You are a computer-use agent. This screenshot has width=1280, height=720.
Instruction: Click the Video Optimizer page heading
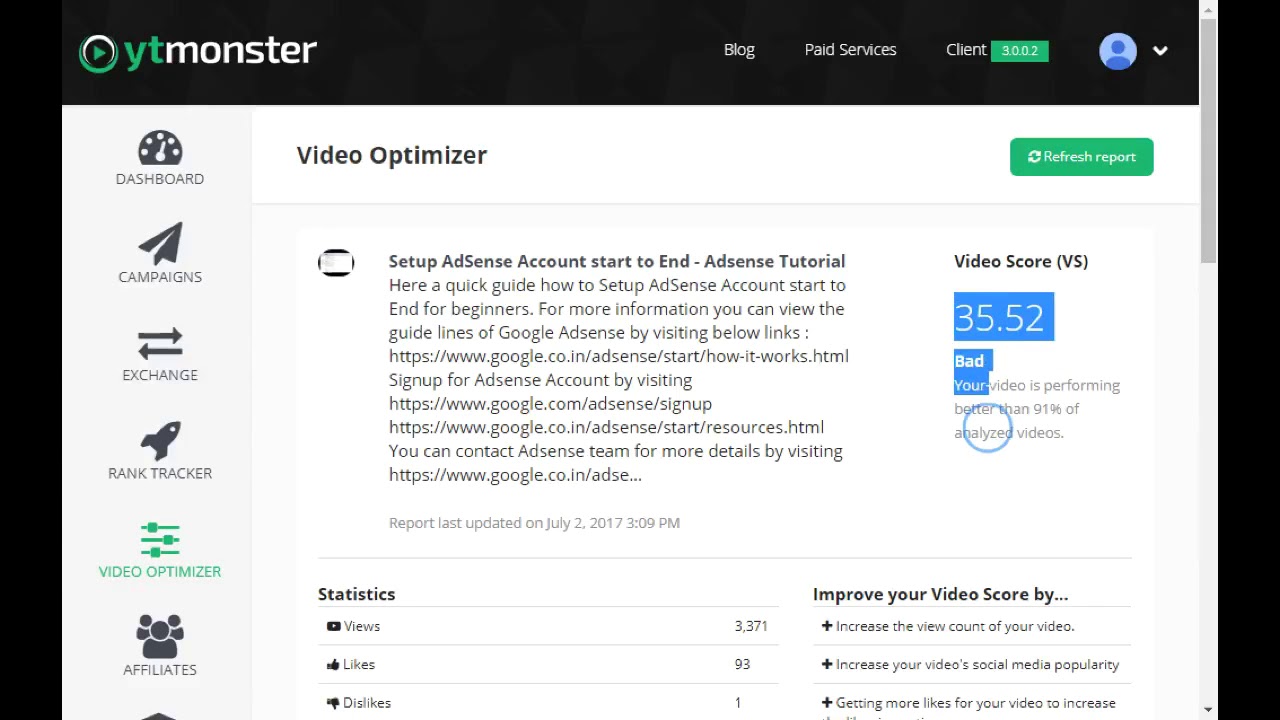392,156
